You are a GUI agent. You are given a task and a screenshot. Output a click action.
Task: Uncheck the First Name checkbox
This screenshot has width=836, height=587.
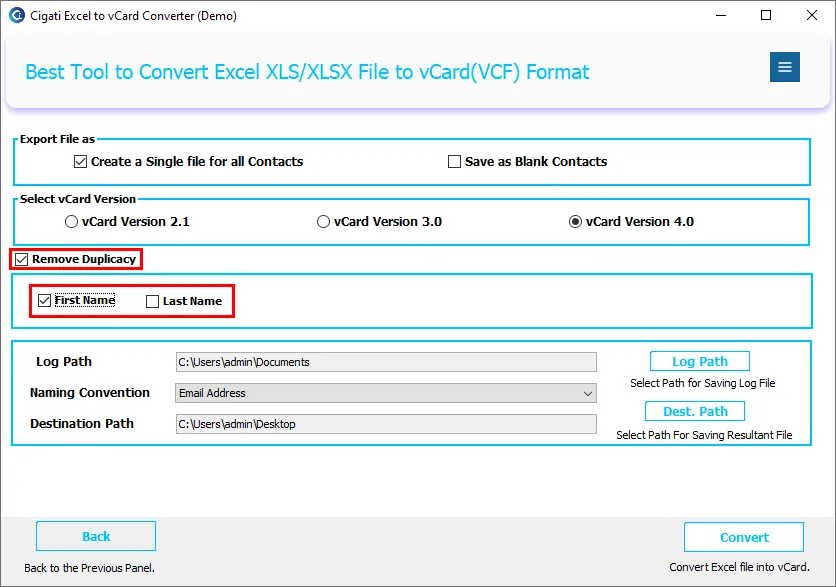pos(44,301)
